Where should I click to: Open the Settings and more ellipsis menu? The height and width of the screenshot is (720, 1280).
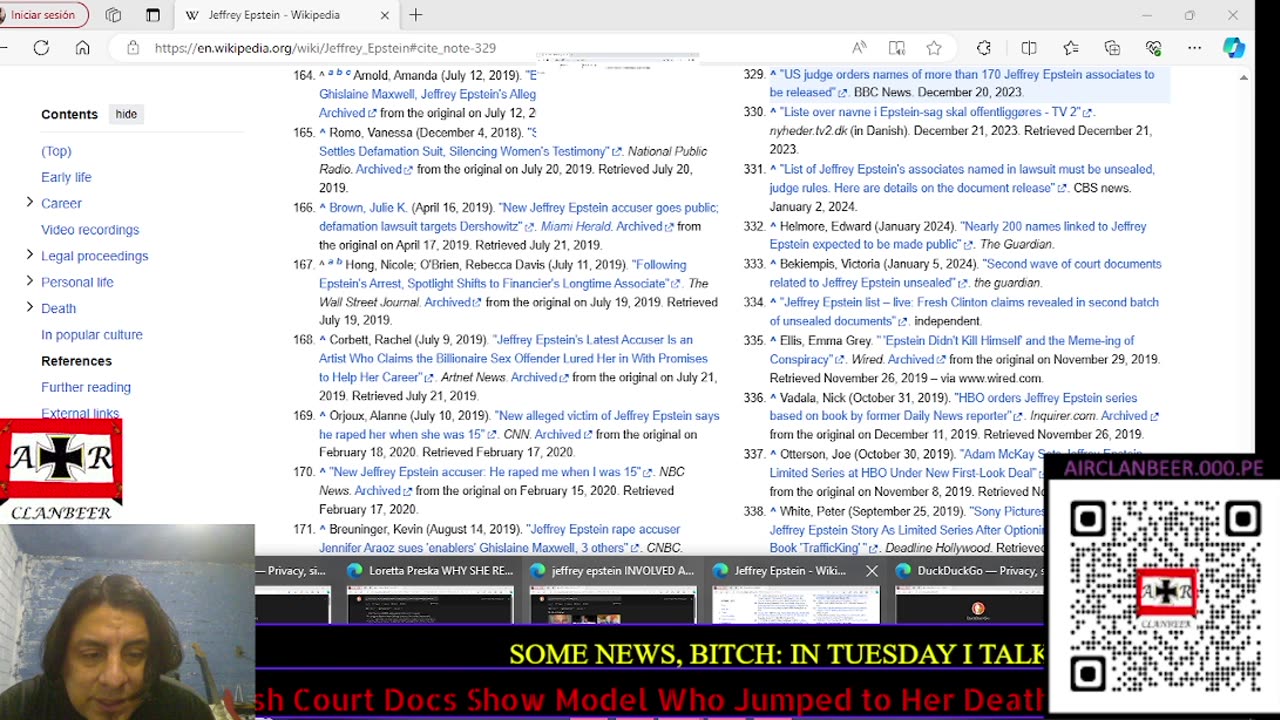point(1194,48)
